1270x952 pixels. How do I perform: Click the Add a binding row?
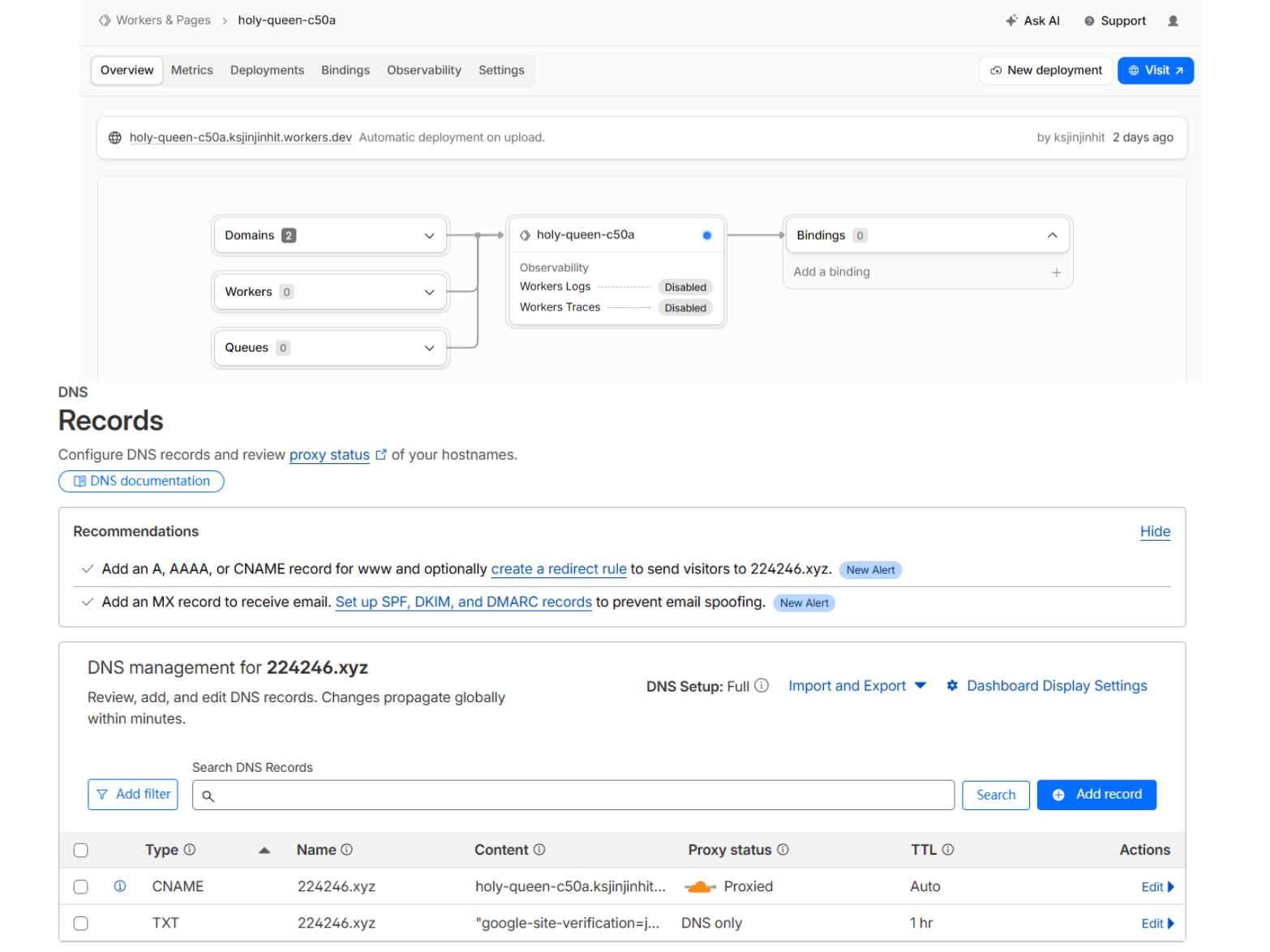(x=927, y=272)
